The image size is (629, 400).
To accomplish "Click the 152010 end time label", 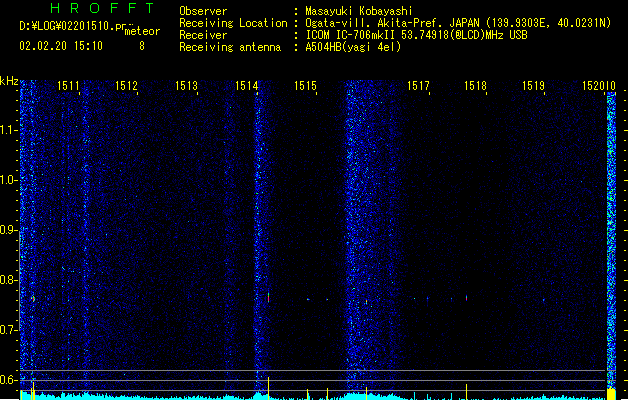I will point(599,86).
